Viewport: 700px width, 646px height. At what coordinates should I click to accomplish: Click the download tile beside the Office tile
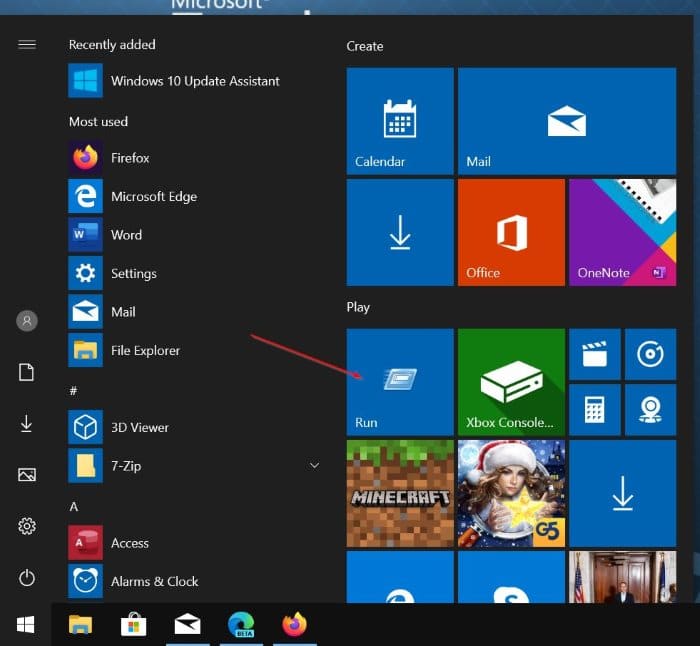[400, 233]
